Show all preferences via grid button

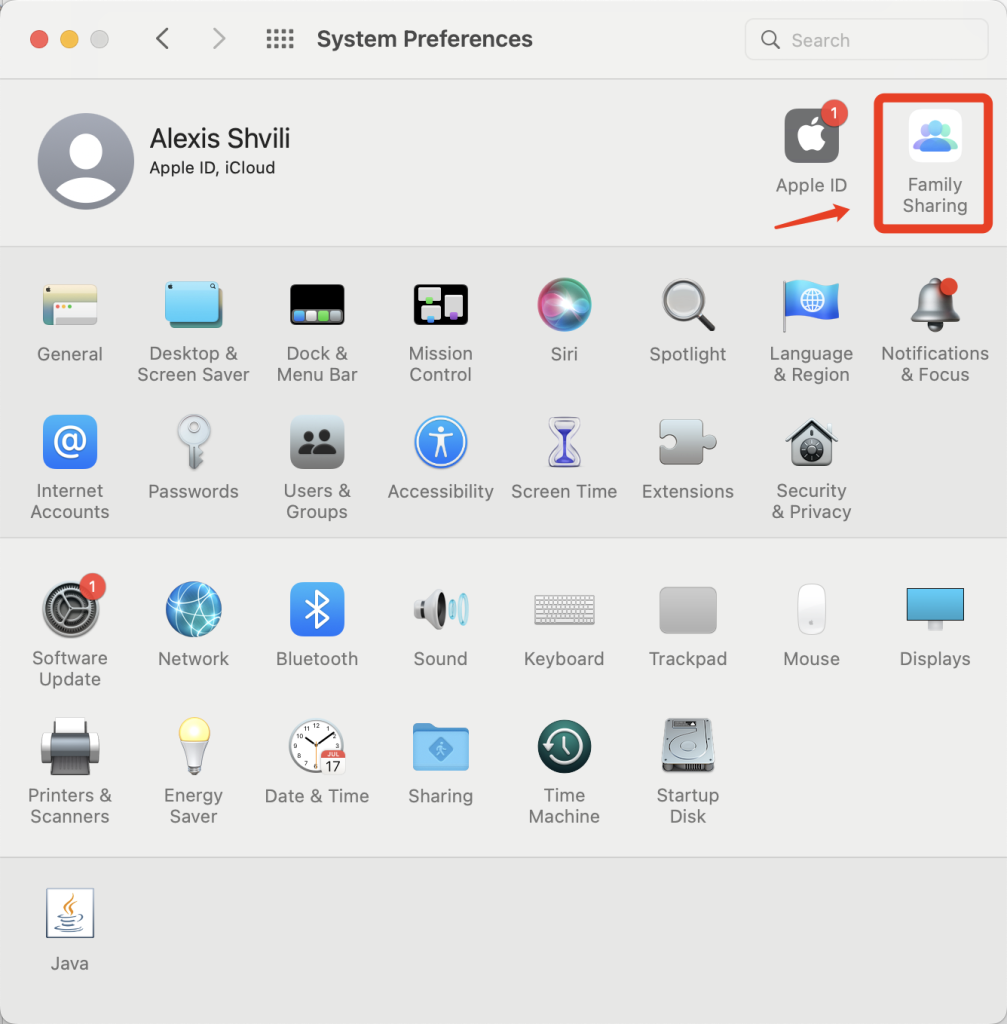(x=280, y=39)
